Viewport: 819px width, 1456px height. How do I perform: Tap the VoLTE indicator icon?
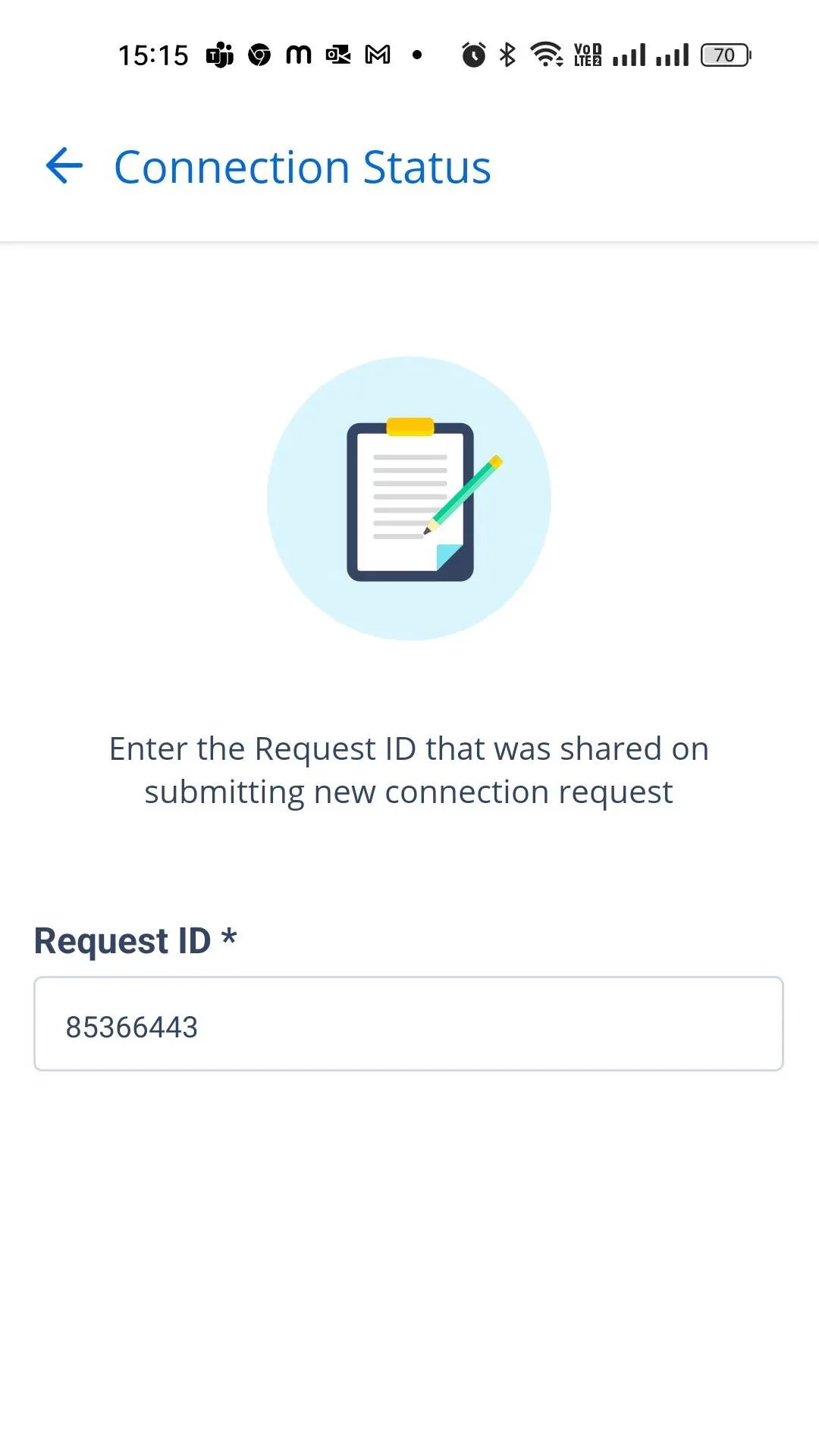588,55
